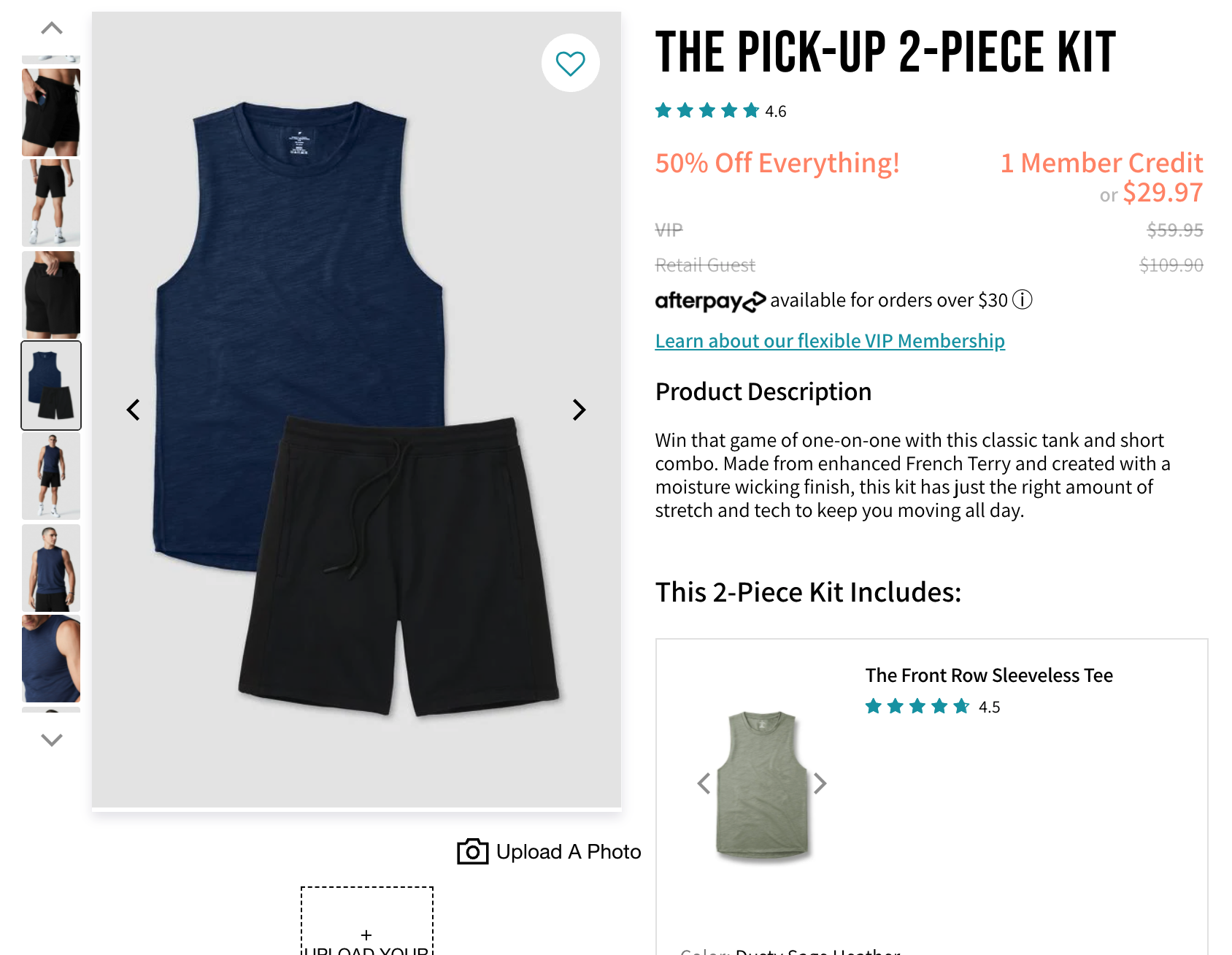Click The Front Row Sleeveless Tee title

tap(988, 675)
